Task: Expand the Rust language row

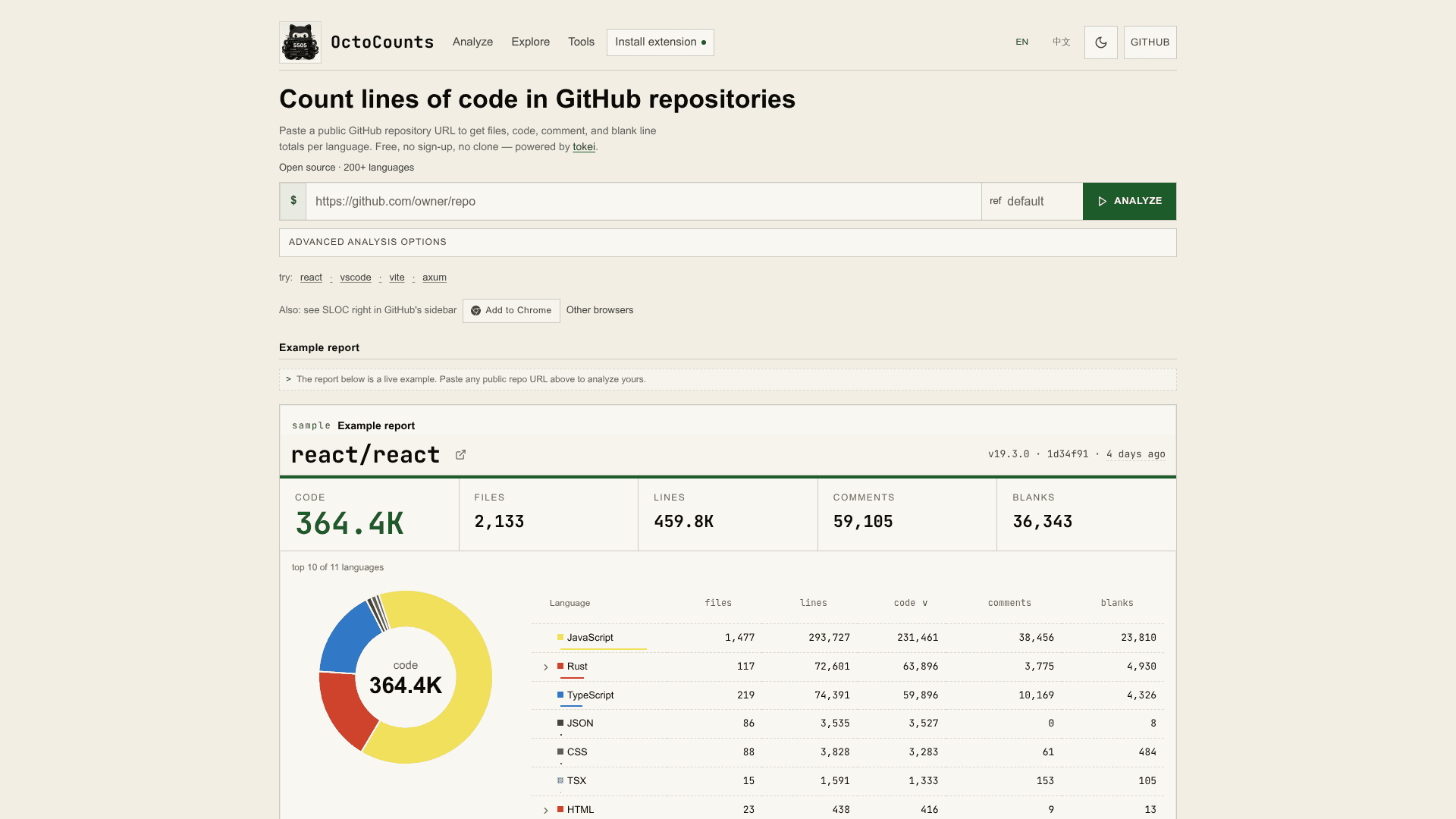Action: [545, 667]
